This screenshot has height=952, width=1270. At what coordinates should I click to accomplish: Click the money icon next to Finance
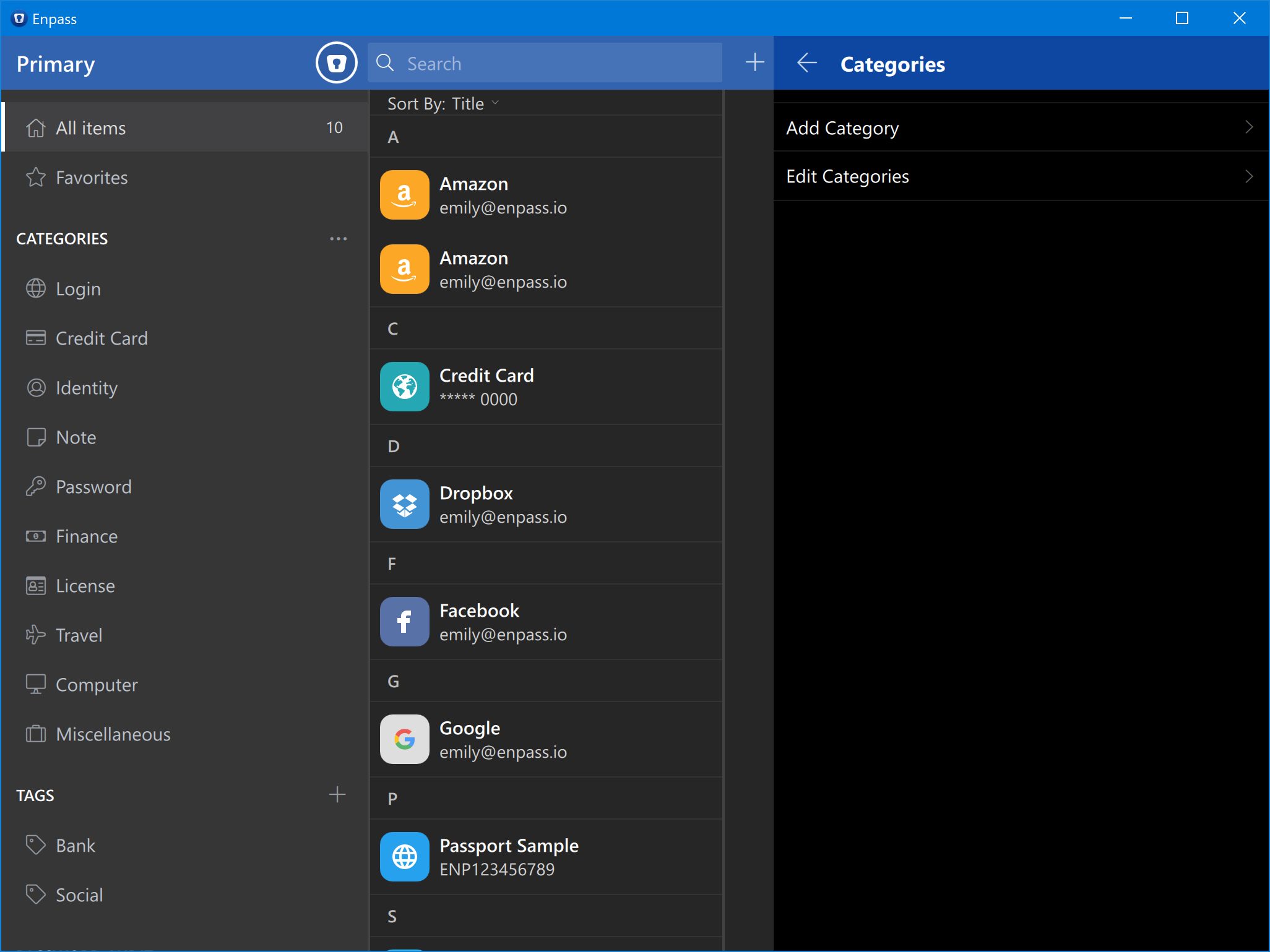(x=36, y=536)
